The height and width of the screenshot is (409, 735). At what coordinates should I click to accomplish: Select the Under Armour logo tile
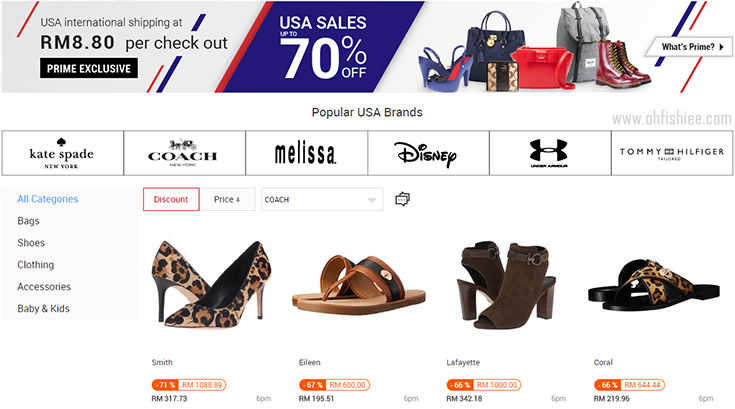(548, 153)
